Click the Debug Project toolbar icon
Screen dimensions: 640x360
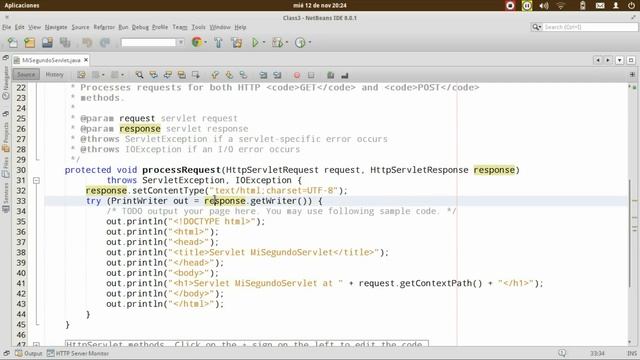pyautogui.click(x=277, y=42)
